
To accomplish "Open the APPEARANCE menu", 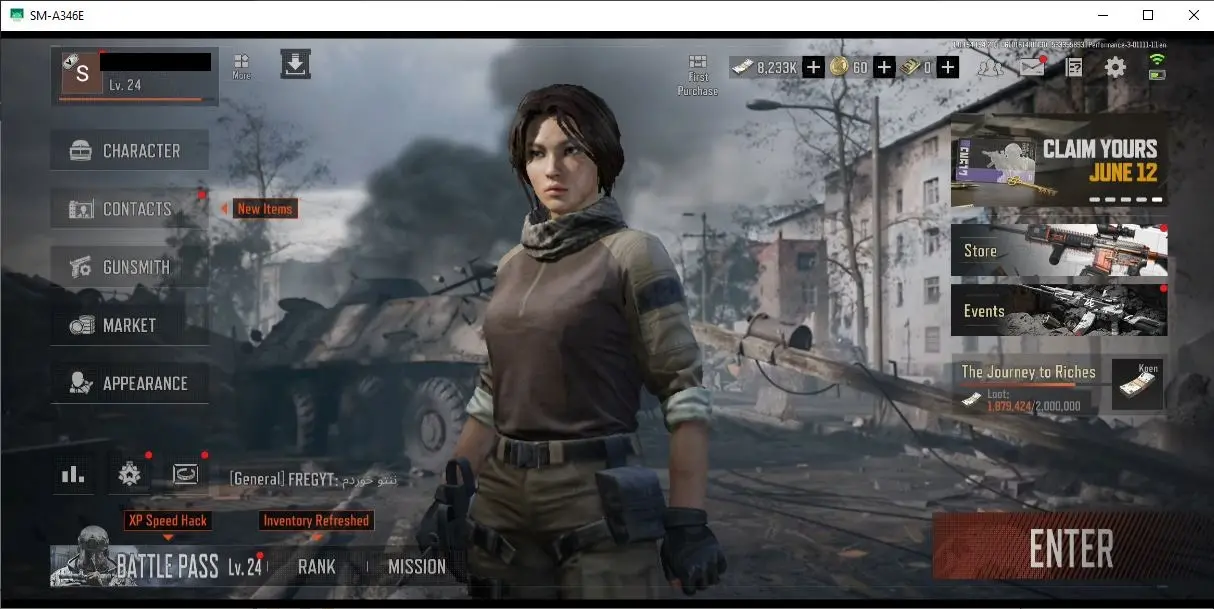I will point(130,383).
